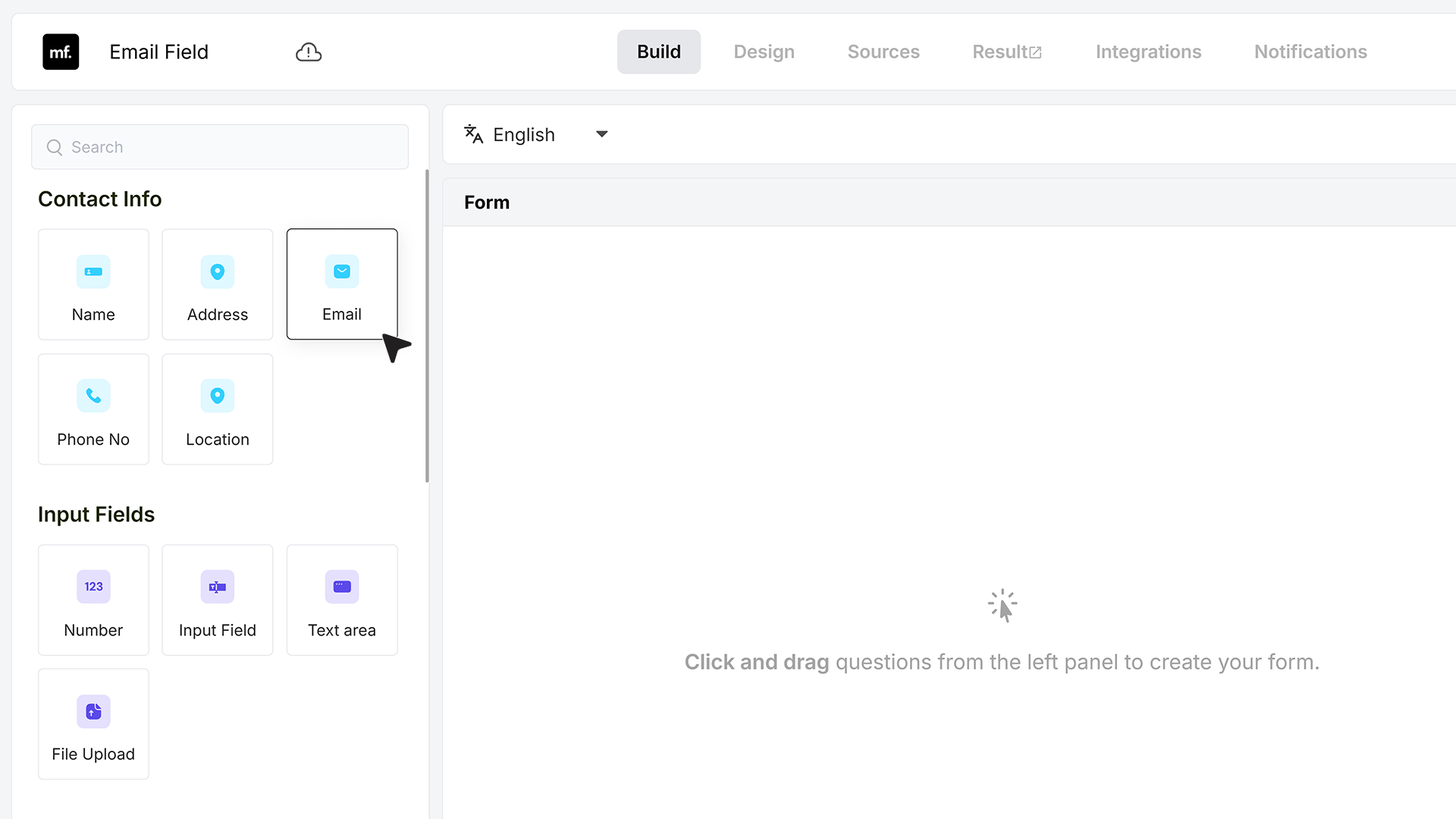Select the File Upload field card
Screen dimensions: 1456x819
pyautogui.click(x=93, y=724)
